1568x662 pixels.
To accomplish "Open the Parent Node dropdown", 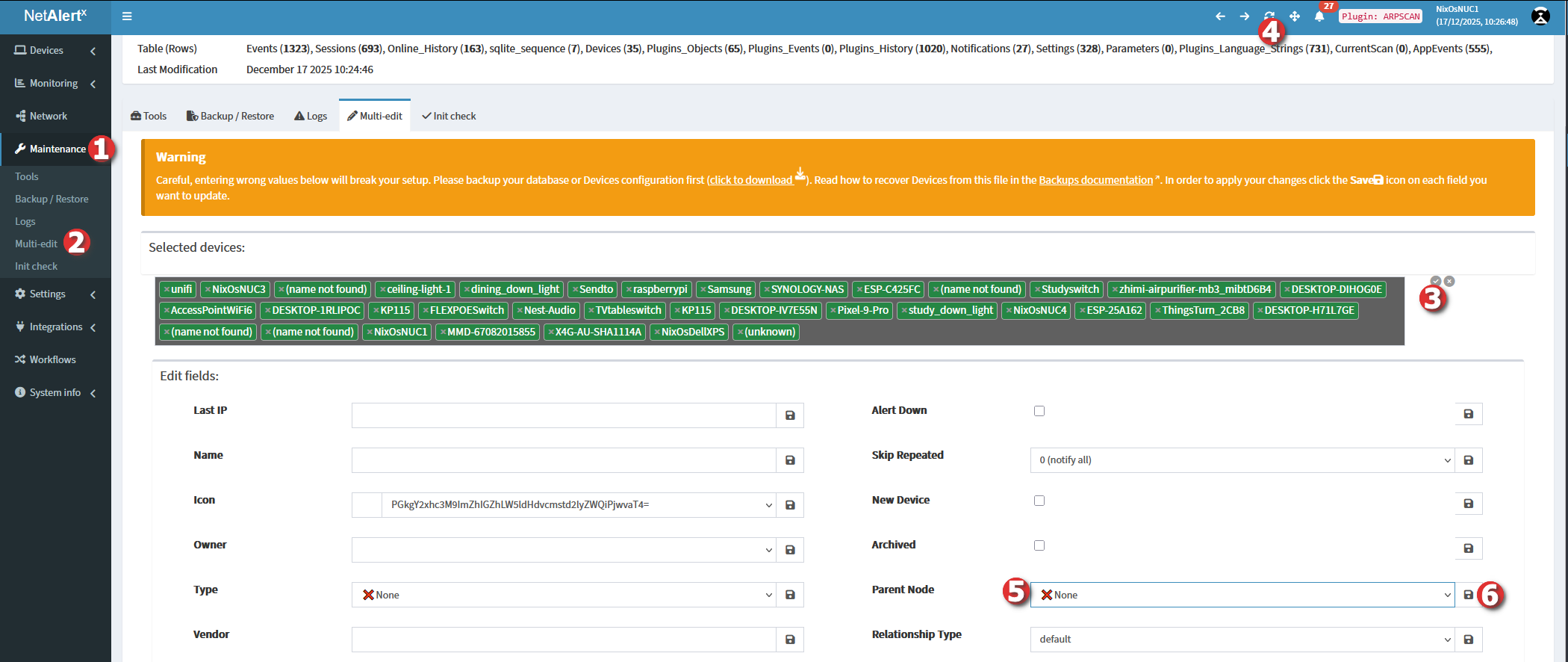I will tap(1242, 595).
